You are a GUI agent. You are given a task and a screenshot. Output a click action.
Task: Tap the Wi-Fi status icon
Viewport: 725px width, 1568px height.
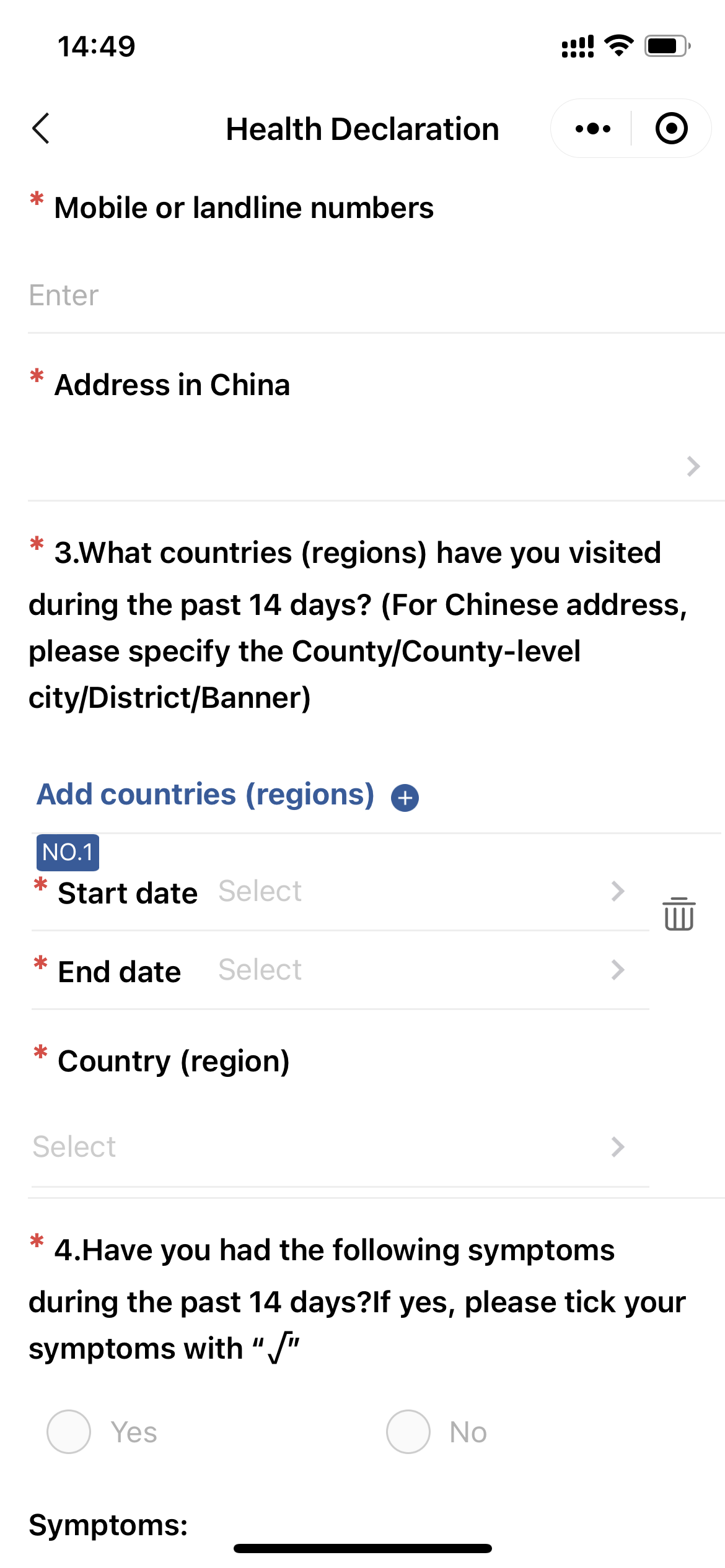(618, 46)
